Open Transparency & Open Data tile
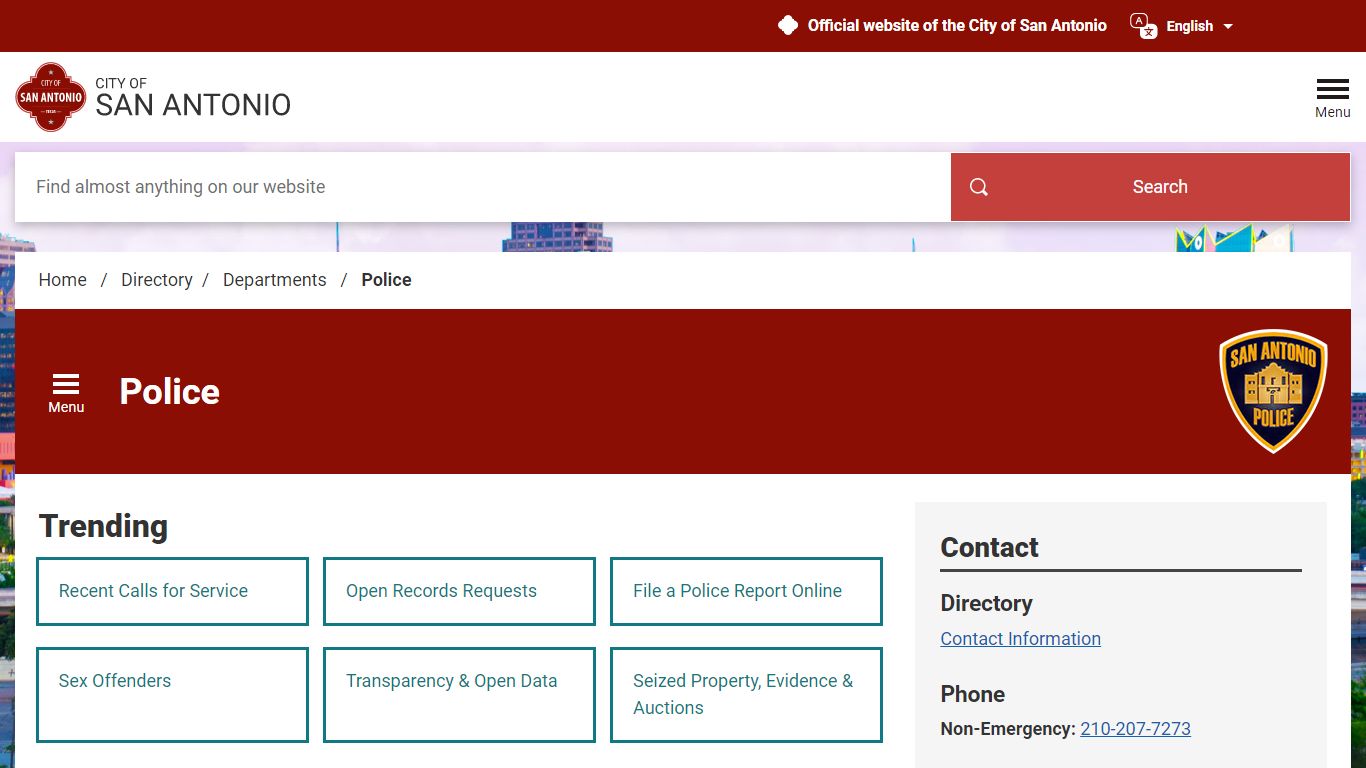This screenshot has height=768, width=1366. pyautogui.click(x=459, y=695)
